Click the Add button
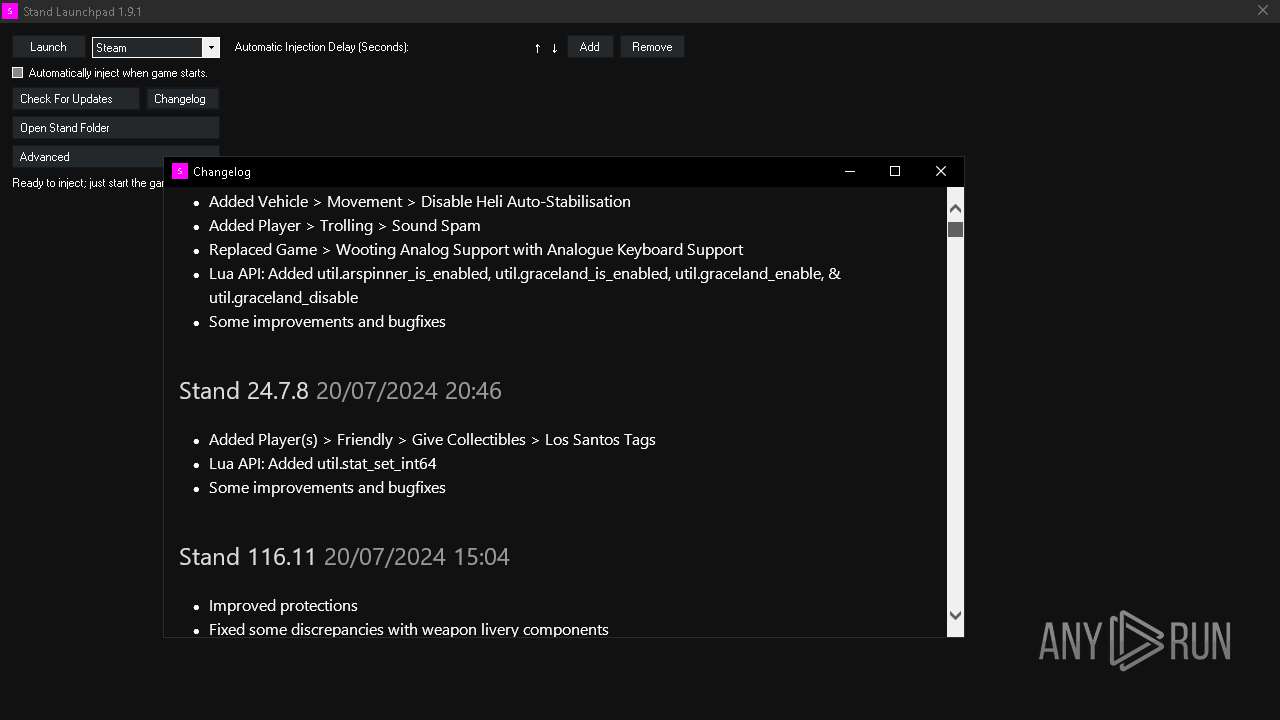Viewport: 1280px width, 720px height. point(590,47)
